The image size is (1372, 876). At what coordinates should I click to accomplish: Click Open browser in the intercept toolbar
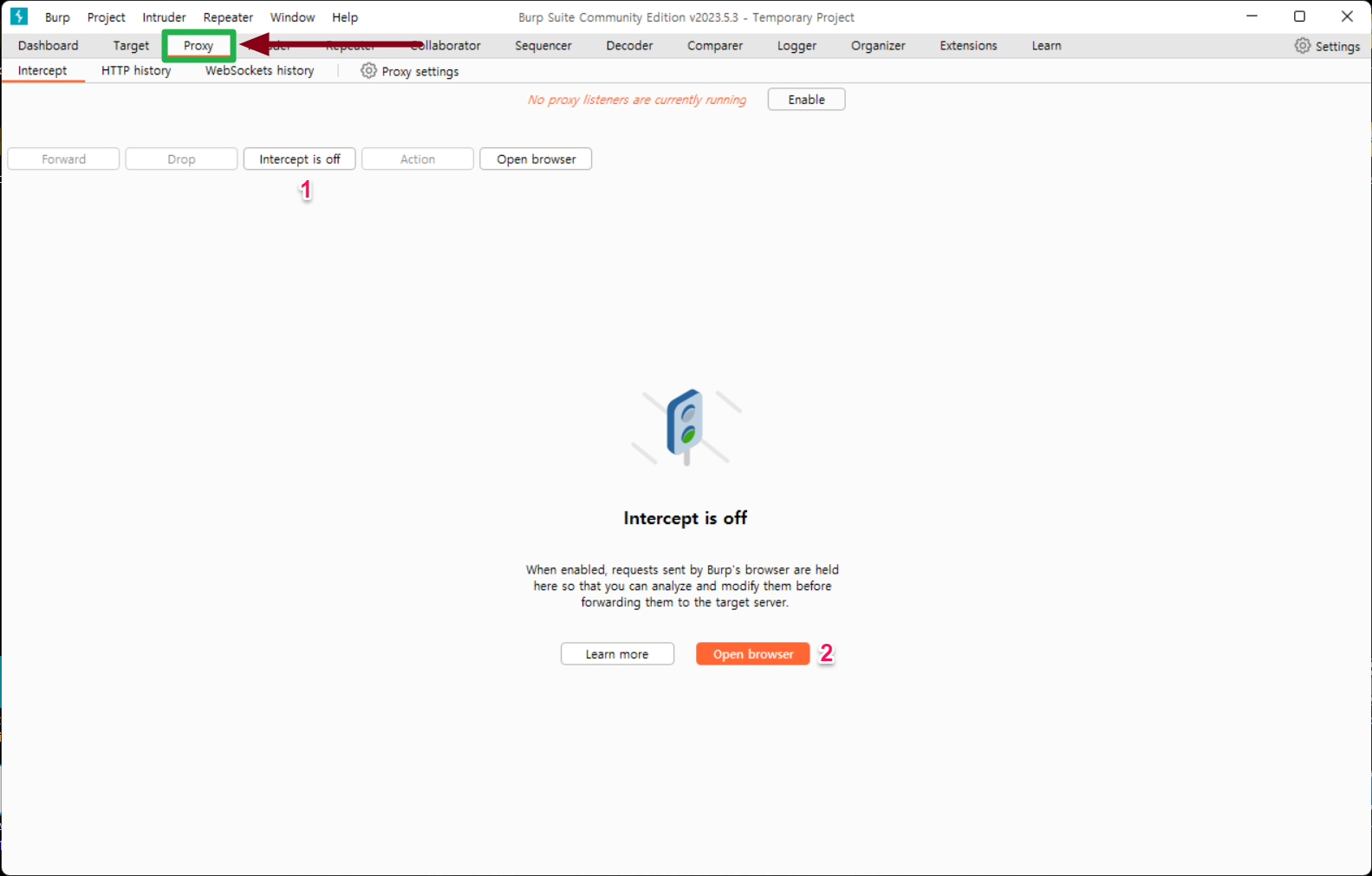(536, 159)
